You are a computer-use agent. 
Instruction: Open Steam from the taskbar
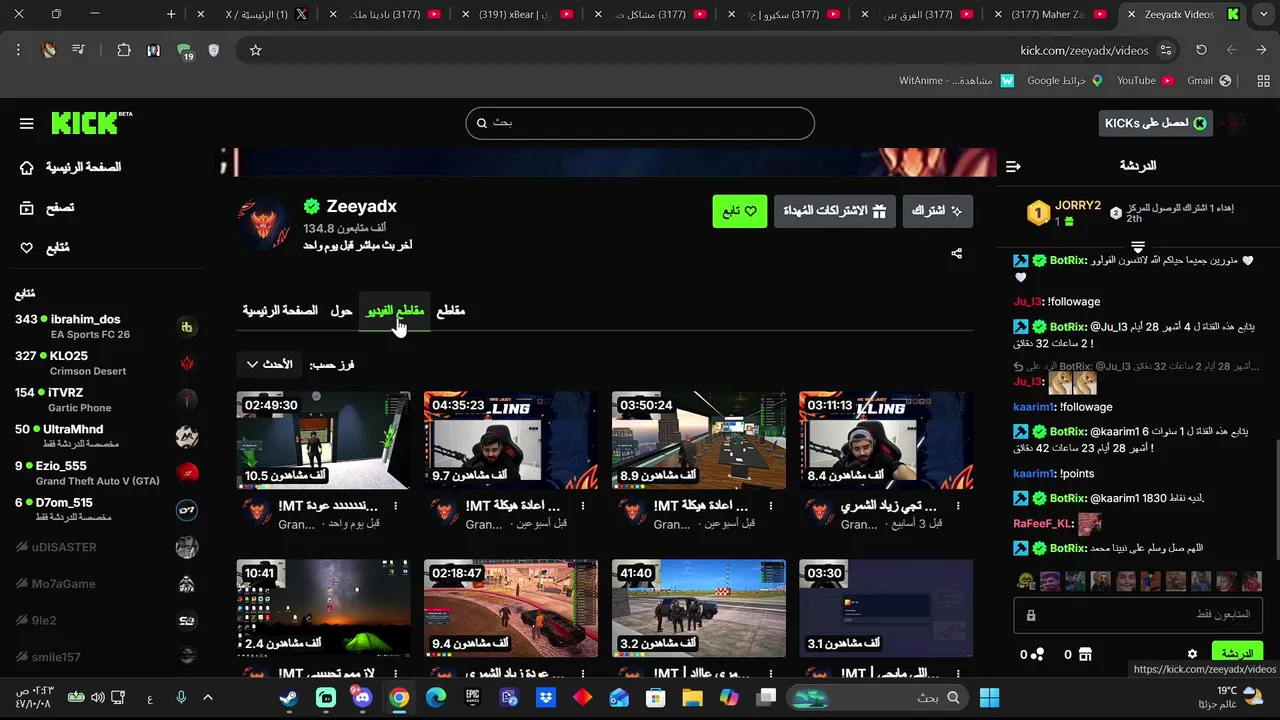(289, 698)
